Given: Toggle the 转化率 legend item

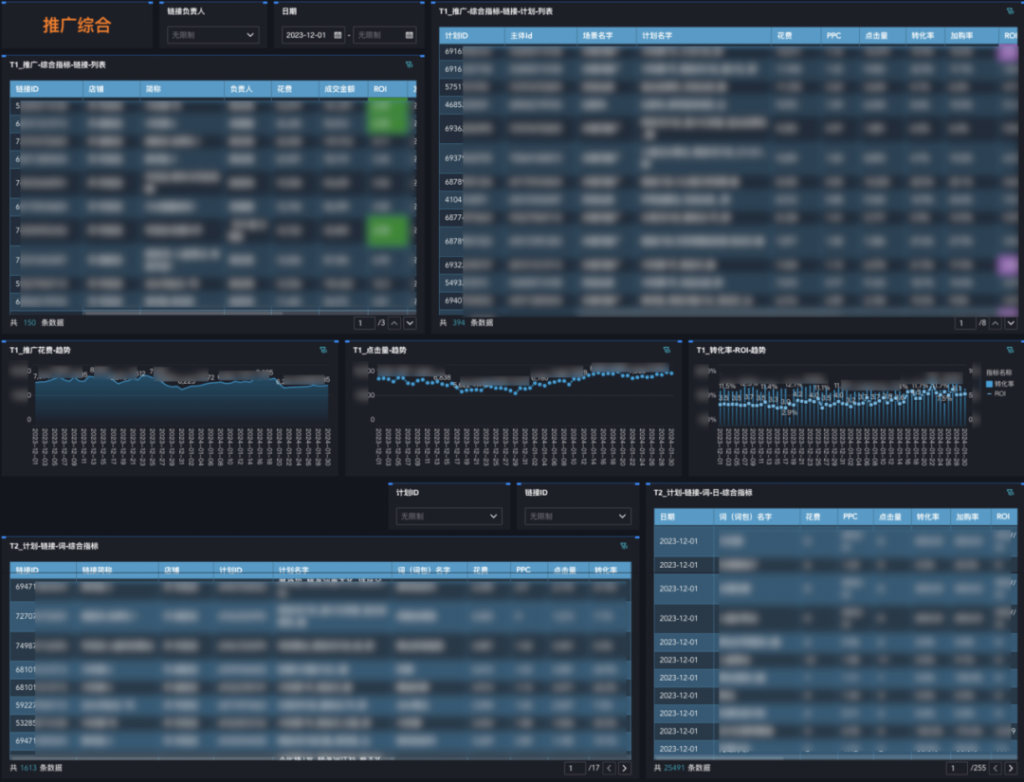Looking at the screenshot, I should pos(1000,383).
